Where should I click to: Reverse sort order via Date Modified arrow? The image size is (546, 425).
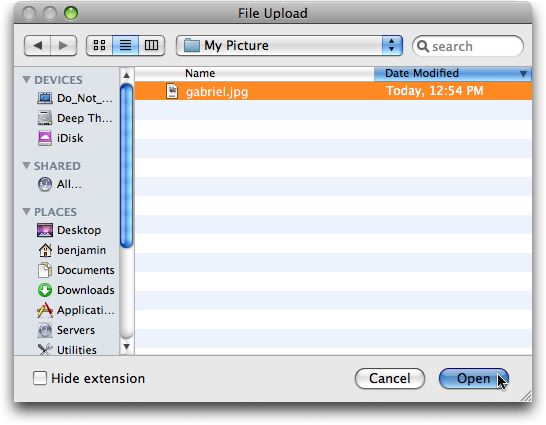(x=523, y=73)
